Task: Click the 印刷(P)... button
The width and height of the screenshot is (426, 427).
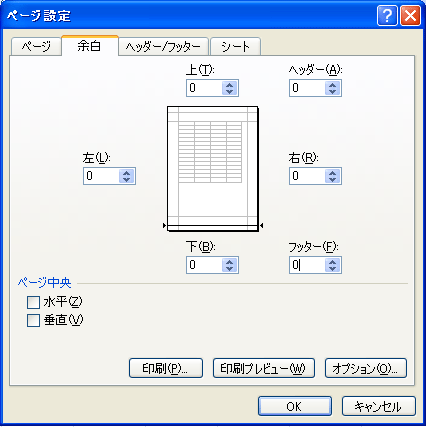Action: click(x=166, y=368)
